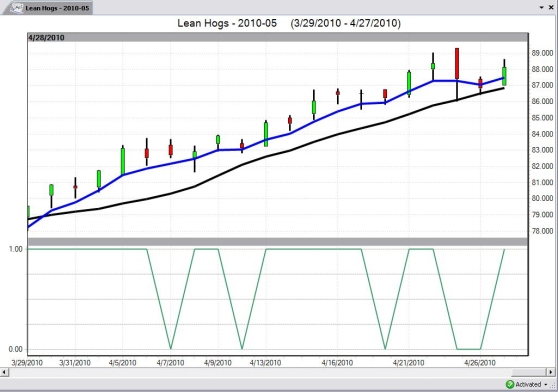This screenshot has width=558, height=392.
Task: Click the tall red candlestick near 4/23
Action: coord(457,64)
